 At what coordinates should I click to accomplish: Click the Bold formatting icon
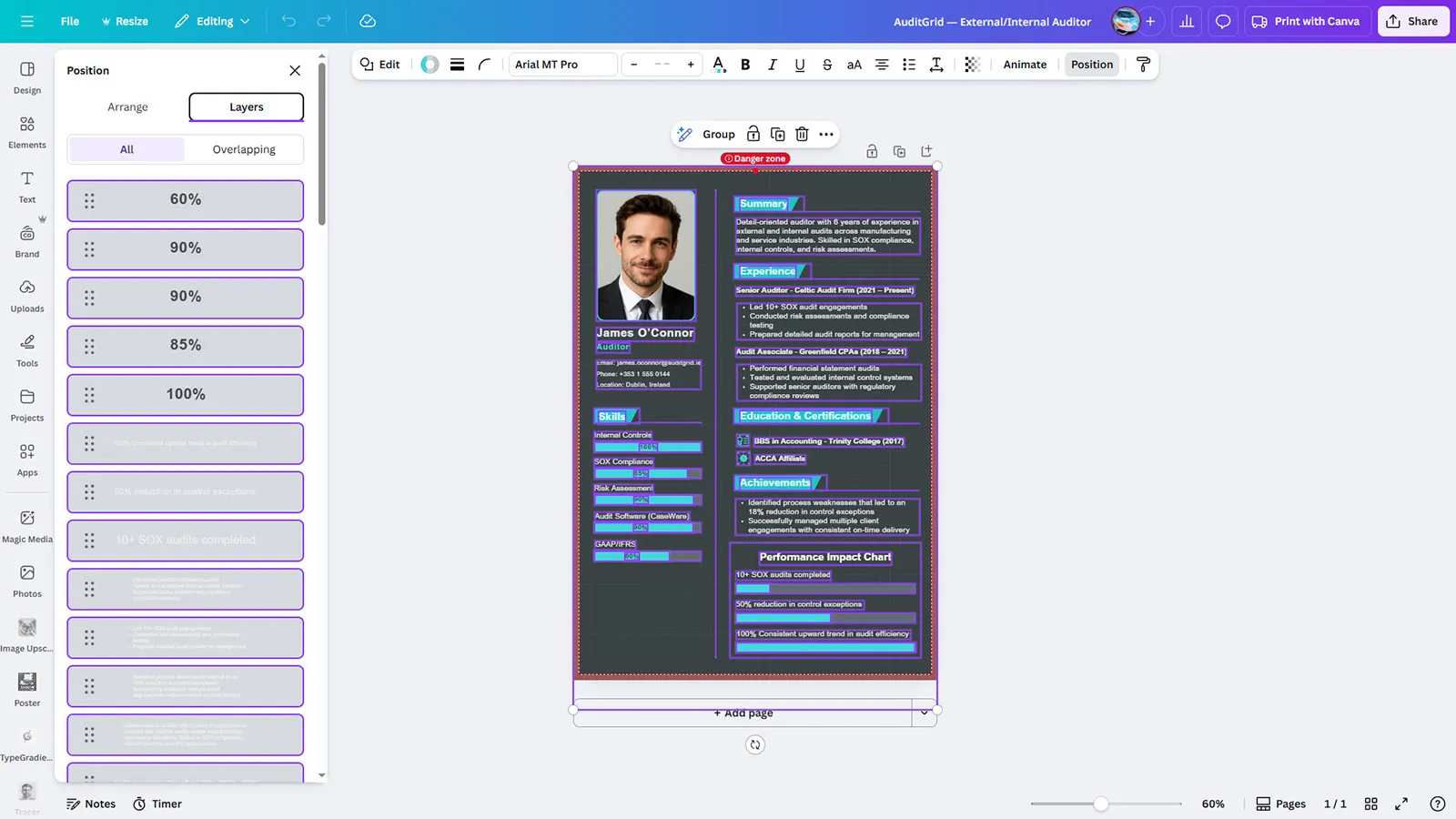point(745,65)
